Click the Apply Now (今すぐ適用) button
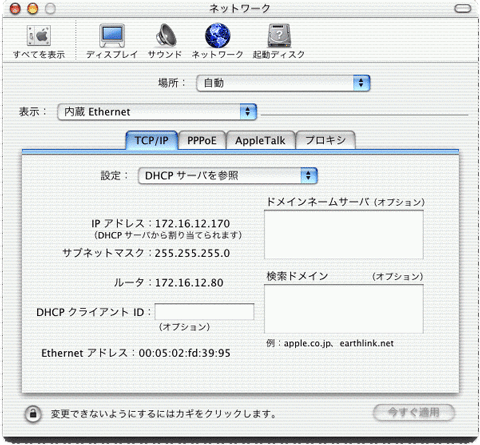The image size is (480, 445). [x=414, y=413]
